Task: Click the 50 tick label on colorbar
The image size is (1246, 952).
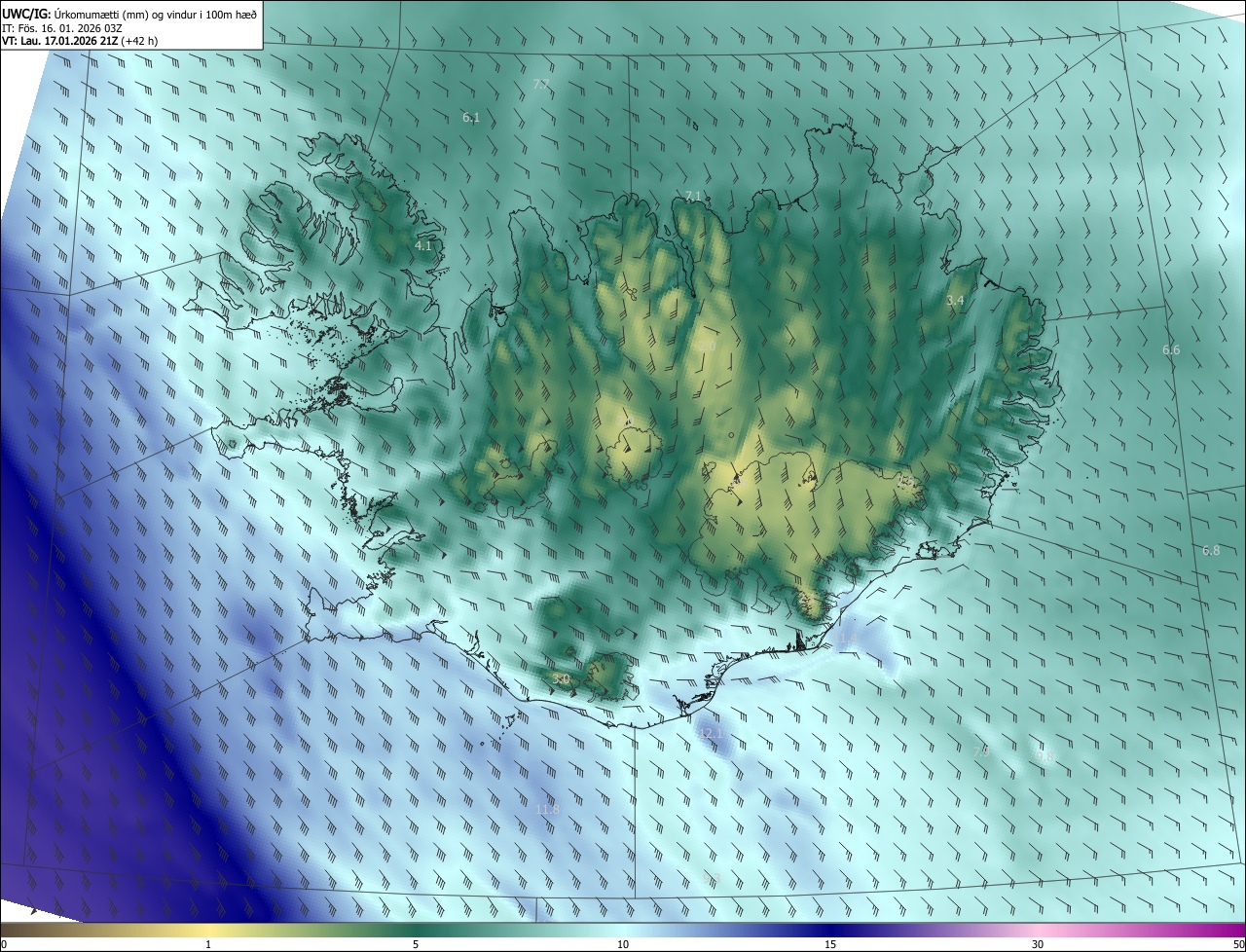Action: tap(1239, 945)
